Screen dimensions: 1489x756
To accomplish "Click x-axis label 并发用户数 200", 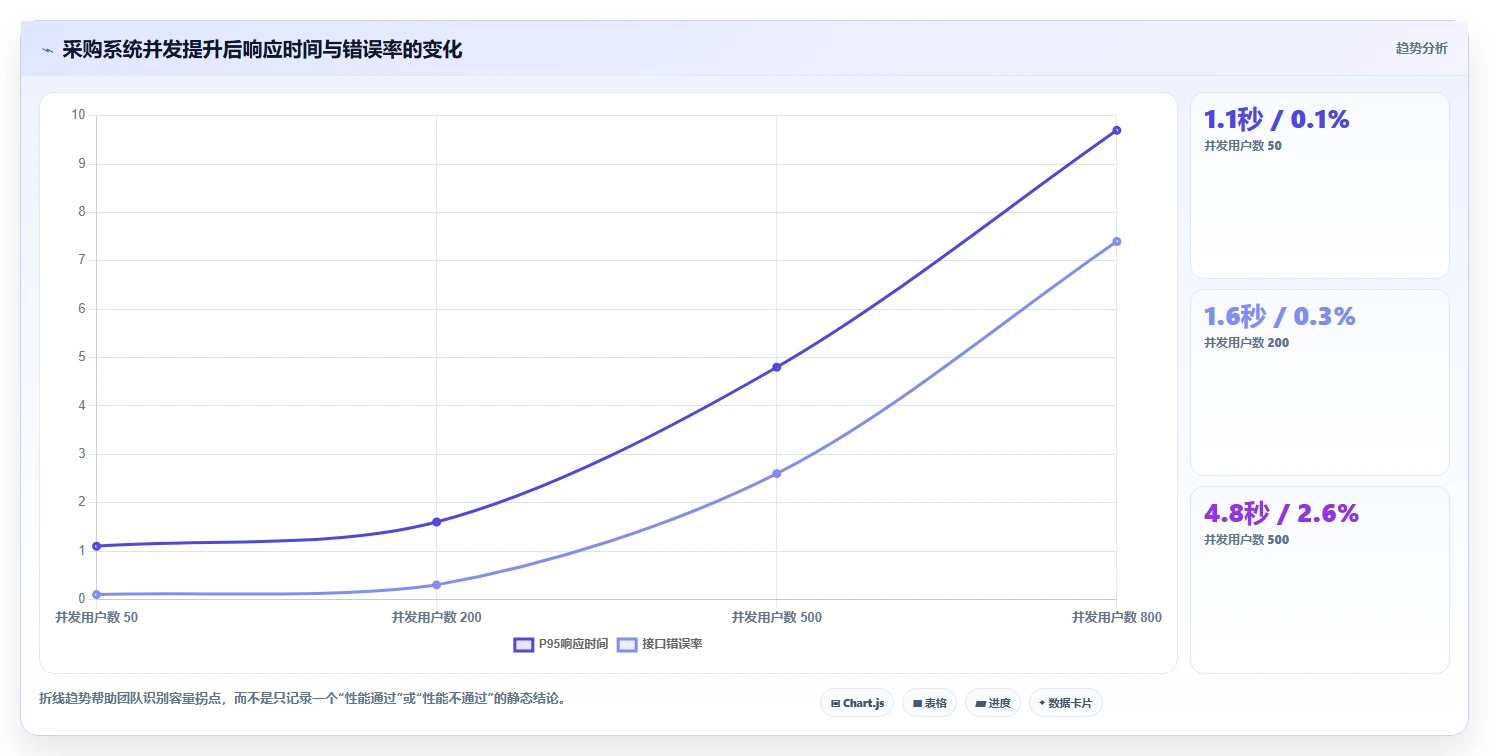I will [437, 618].
